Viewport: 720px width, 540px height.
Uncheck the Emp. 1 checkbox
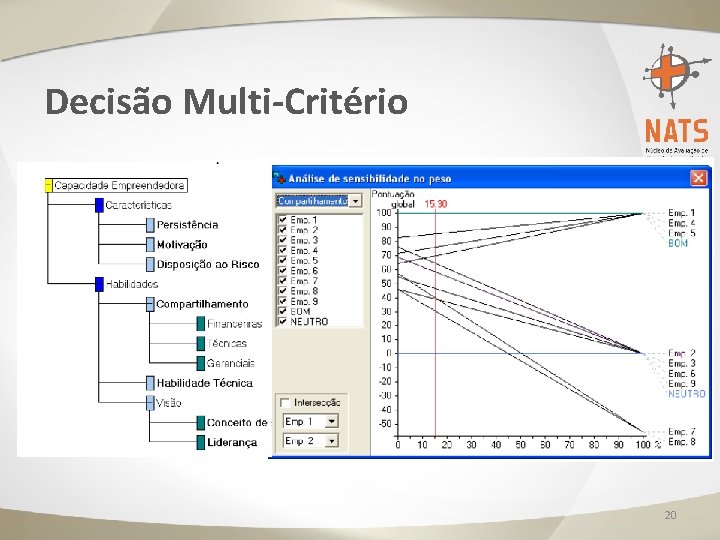point(283,220)
